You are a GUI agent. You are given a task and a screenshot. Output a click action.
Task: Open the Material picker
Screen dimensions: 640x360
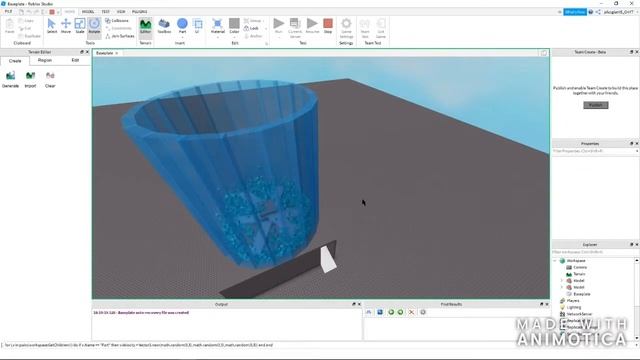click(x=218, y=26)
